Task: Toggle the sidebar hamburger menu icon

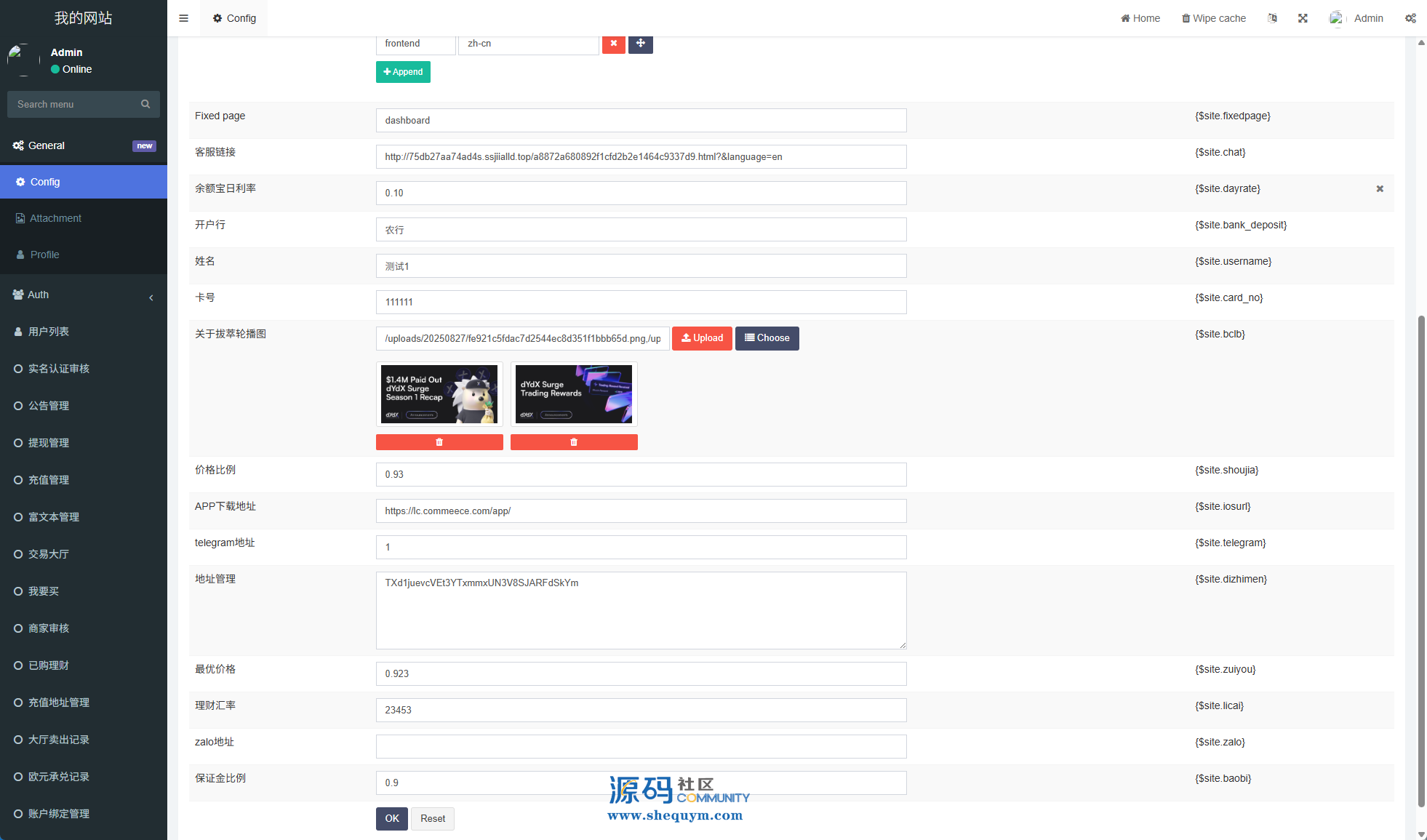Action: (183, 18)
